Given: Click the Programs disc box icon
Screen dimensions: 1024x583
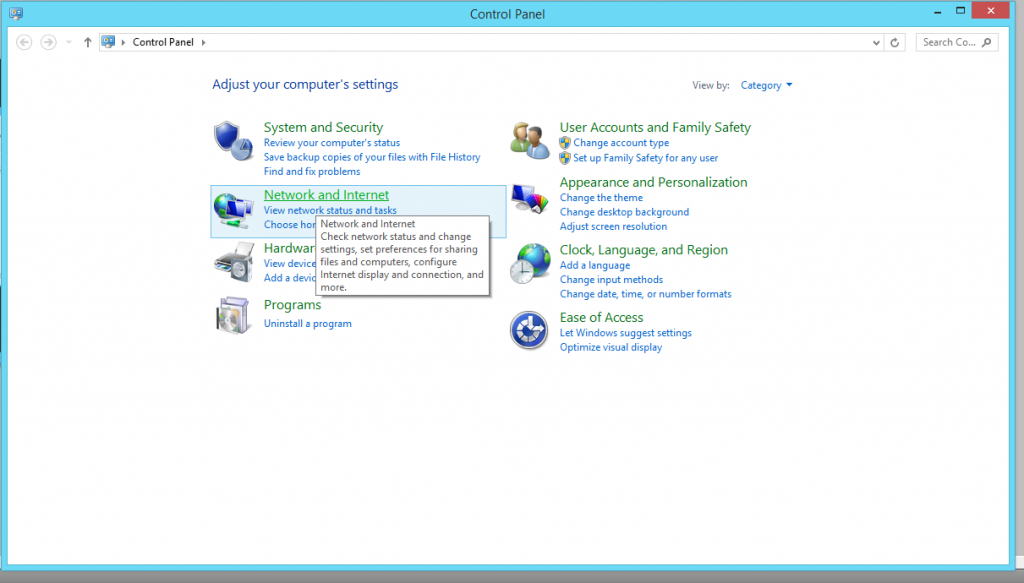Looking at the screenshot, I should click(235, 315).
